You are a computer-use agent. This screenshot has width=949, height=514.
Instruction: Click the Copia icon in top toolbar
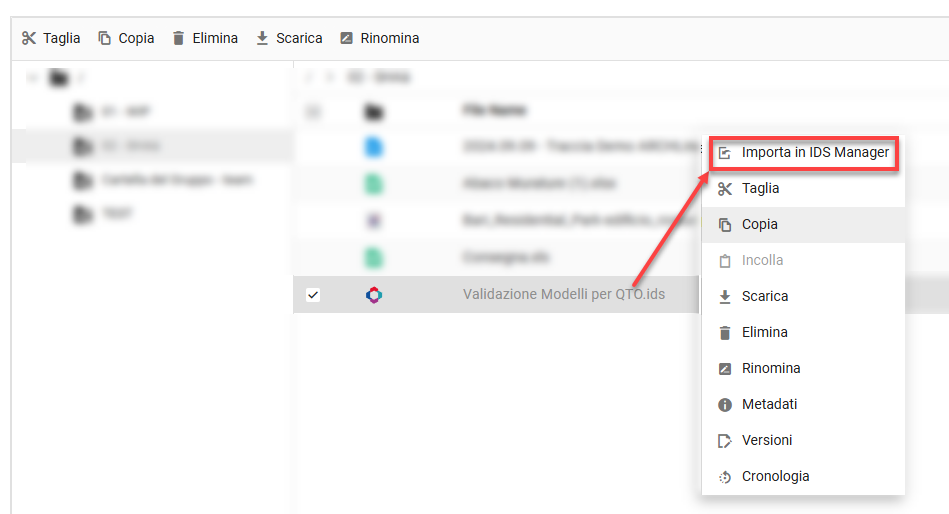[104, 38]
